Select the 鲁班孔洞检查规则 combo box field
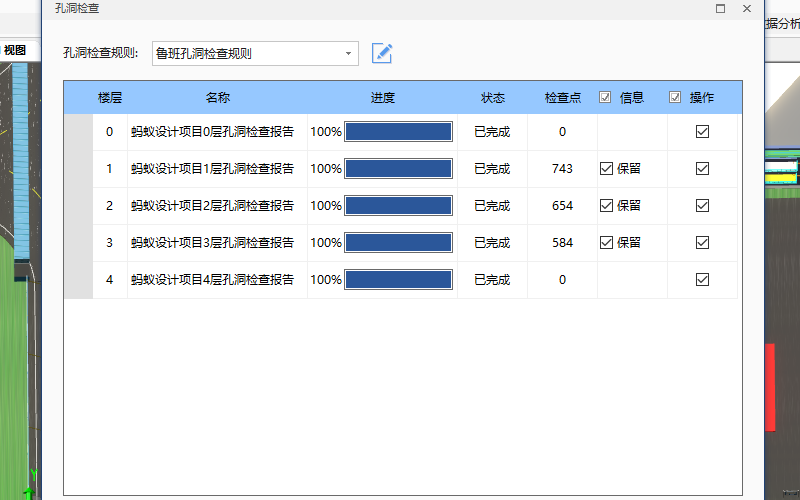Viewport: 800px width, 500px height. tap(255, 54)
